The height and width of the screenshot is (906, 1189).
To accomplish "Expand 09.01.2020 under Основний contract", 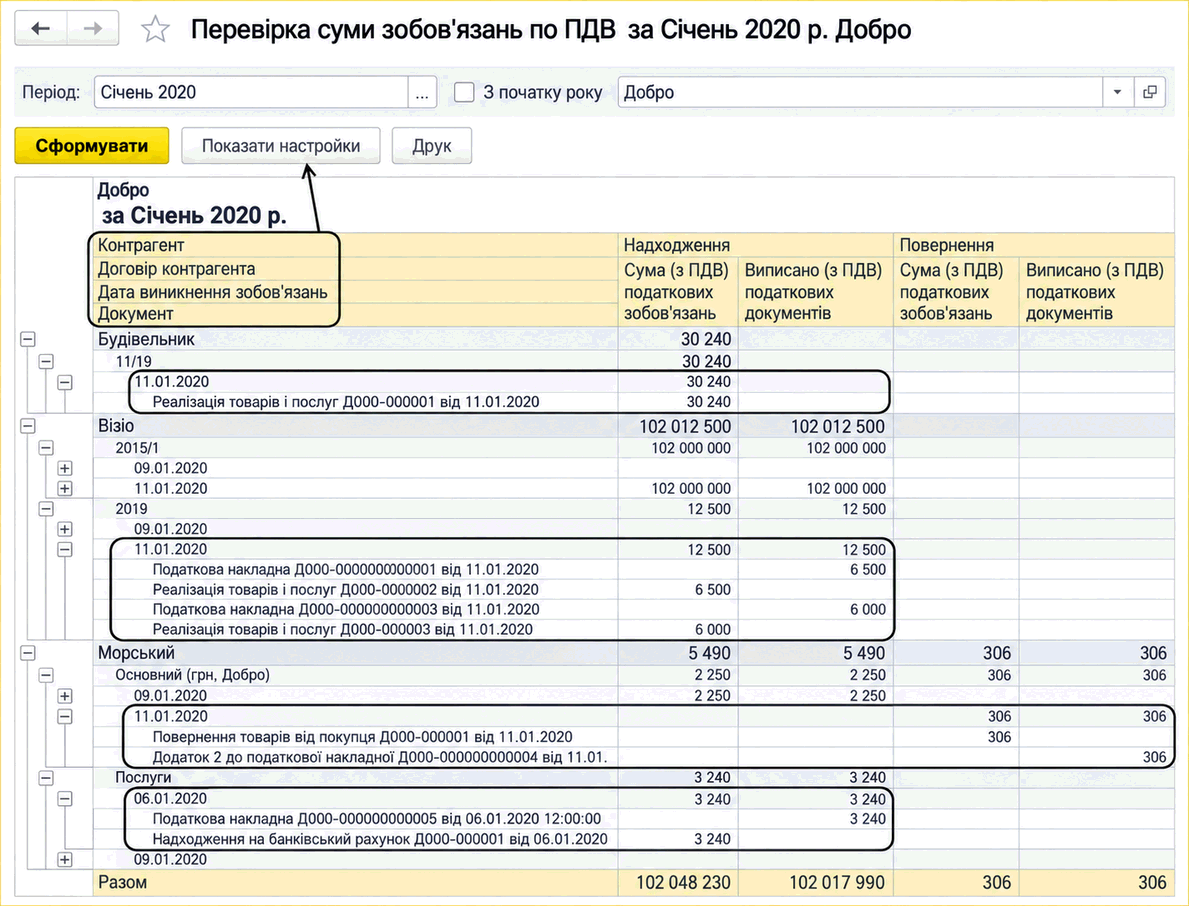I will point(65,696).
